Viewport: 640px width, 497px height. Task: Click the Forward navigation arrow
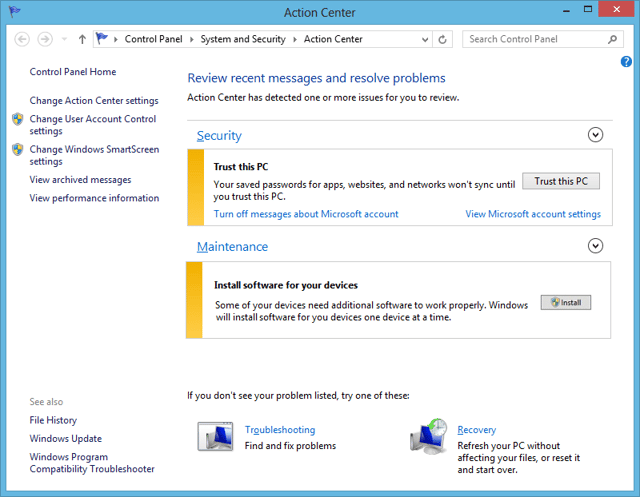coord(45,39)
